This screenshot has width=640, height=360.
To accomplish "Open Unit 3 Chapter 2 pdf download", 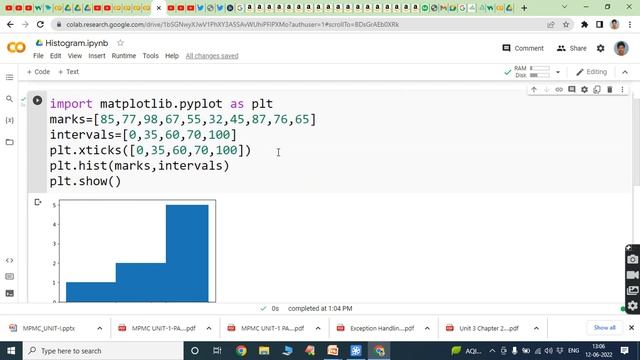I will 484,328.
